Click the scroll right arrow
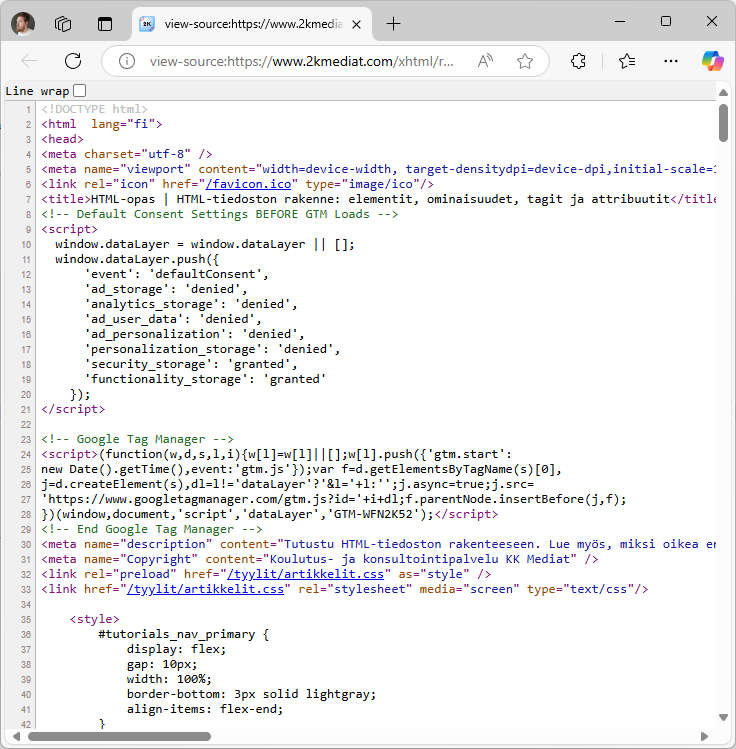The width and height of the screenshot is (736, 749). point(704,736)
